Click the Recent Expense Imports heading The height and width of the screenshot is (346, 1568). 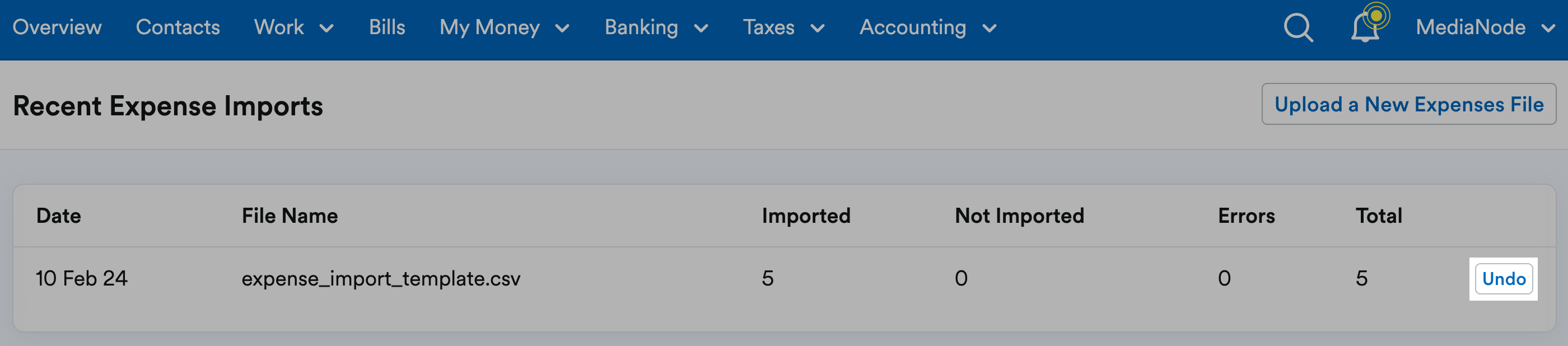168,105
